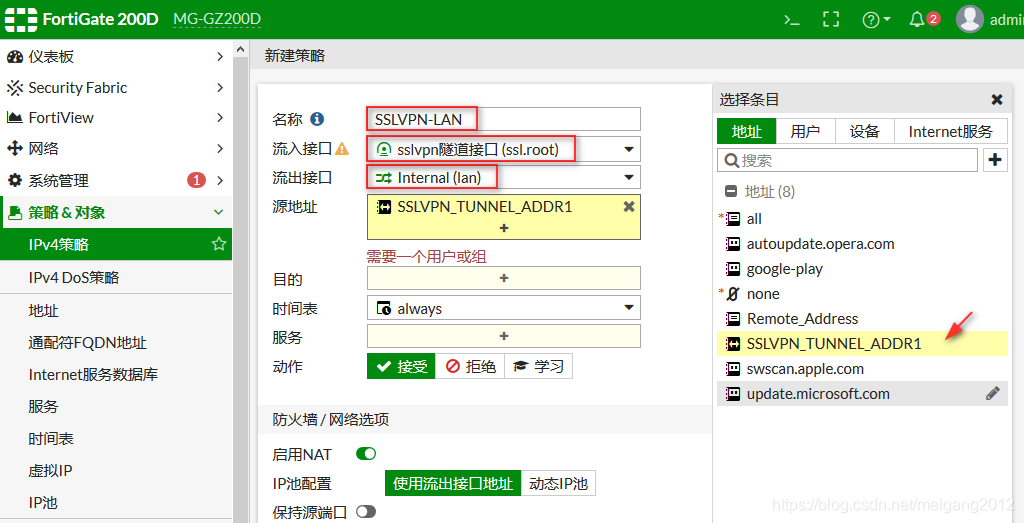The image size is (1024, 523).
Task: Click the 仪表板 dashboard icon
Action: click(14, 57)
